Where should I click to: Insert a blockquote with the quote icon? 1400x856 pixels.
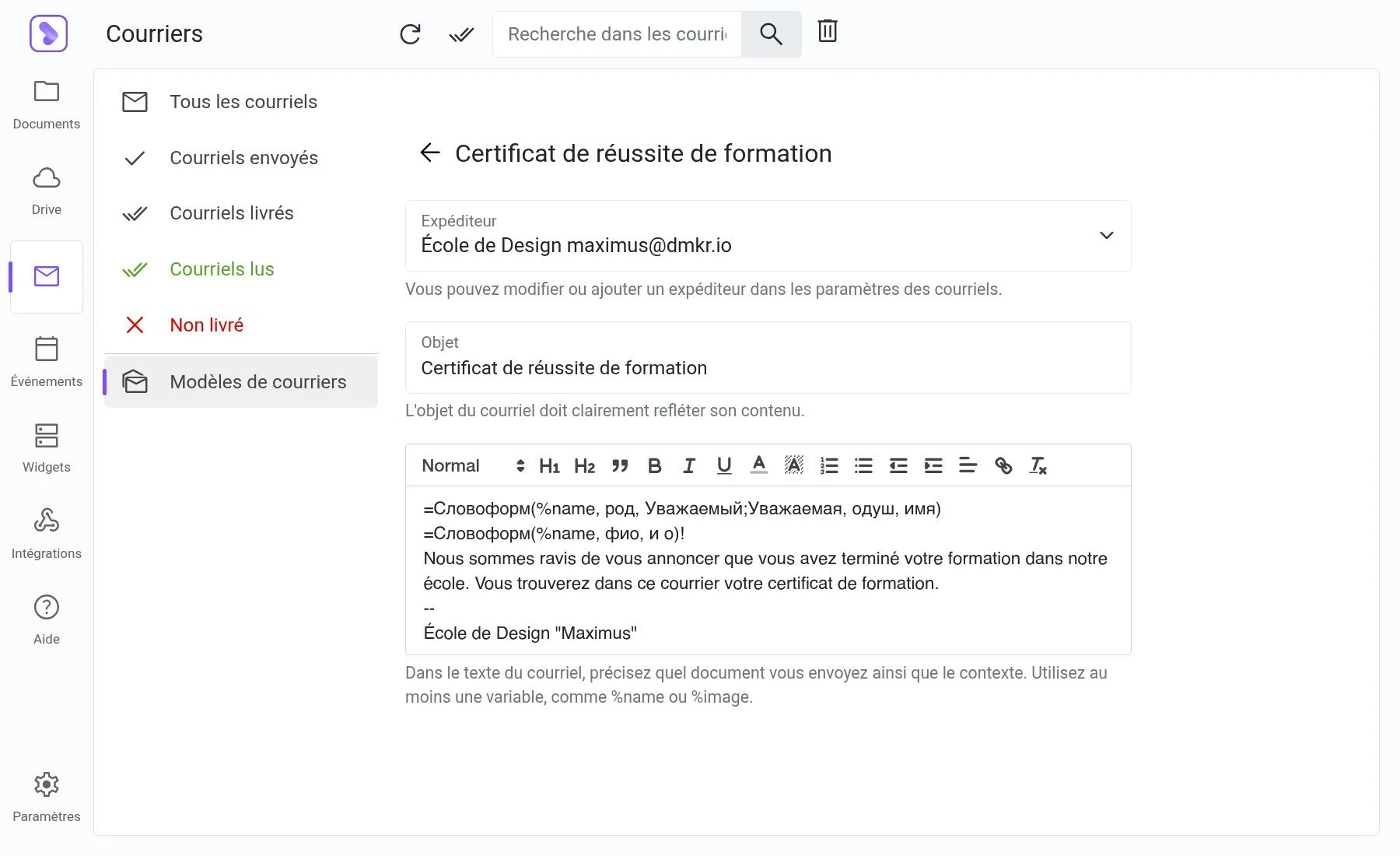[620, 465]
